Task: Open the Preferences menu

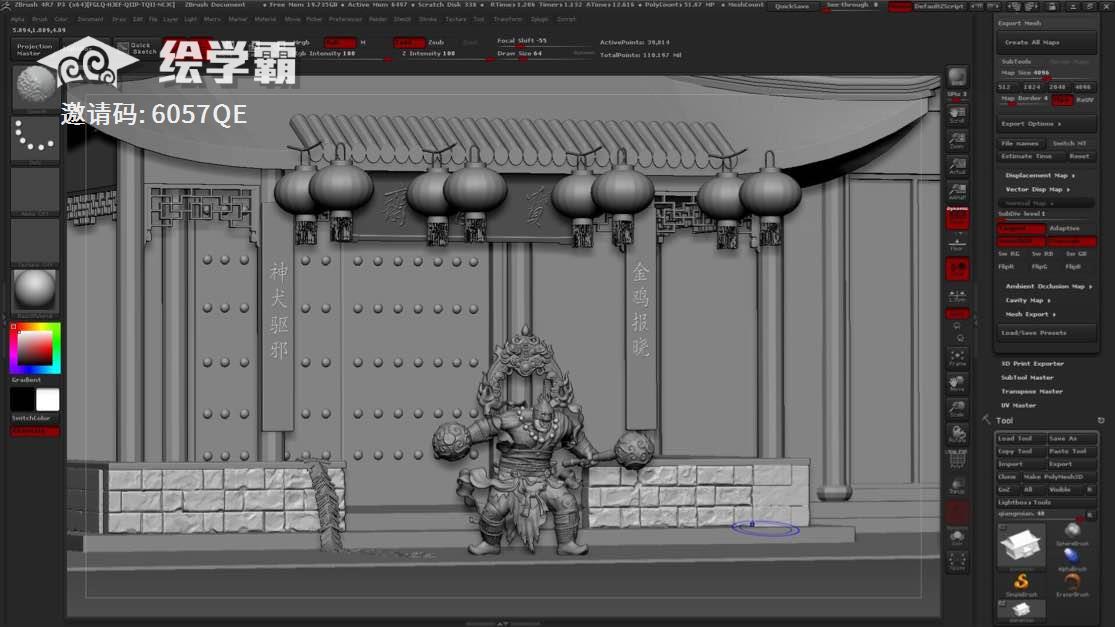Action: 345,19
